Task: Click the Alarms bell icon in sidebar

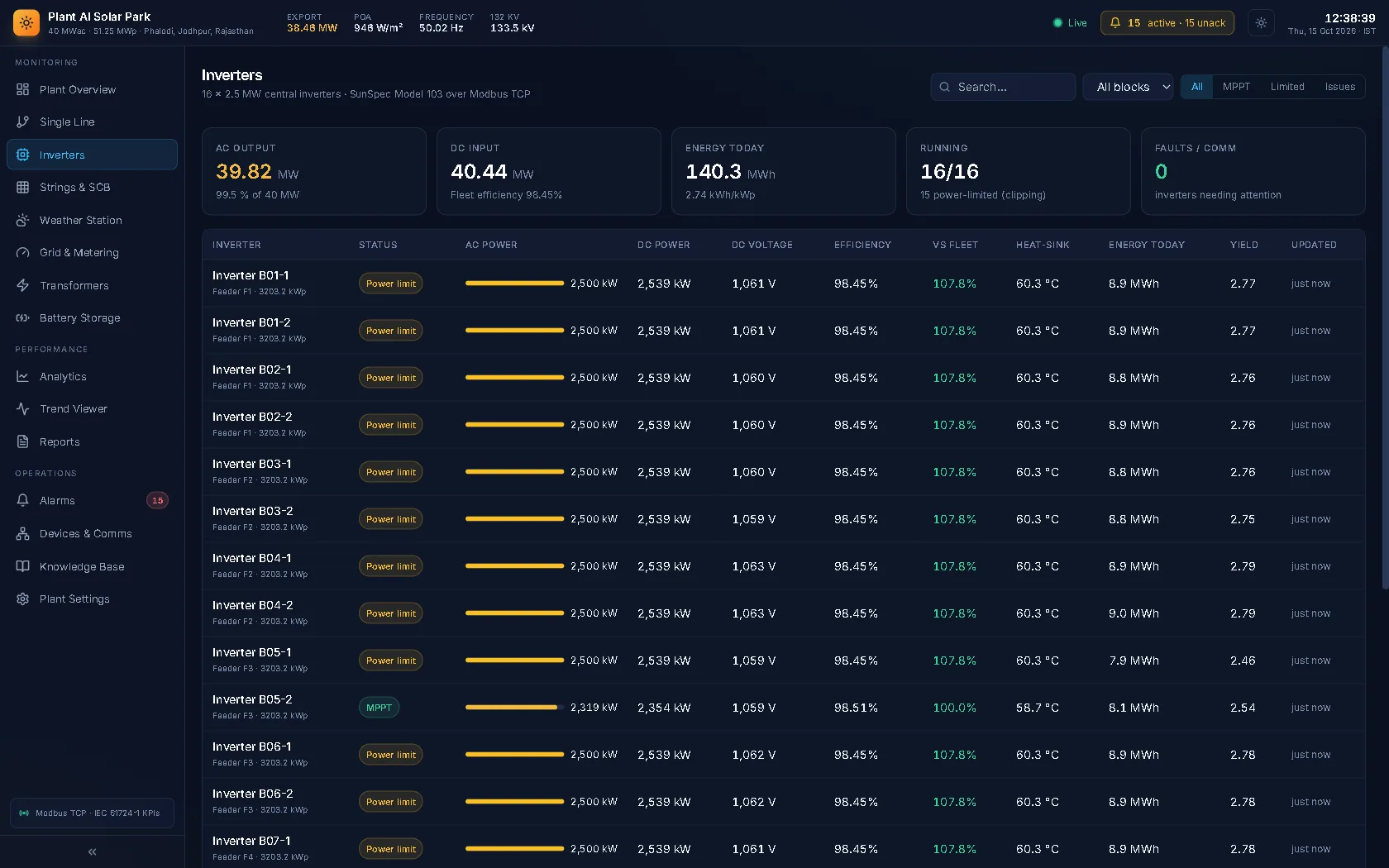Action: click(x=22, y=500)
